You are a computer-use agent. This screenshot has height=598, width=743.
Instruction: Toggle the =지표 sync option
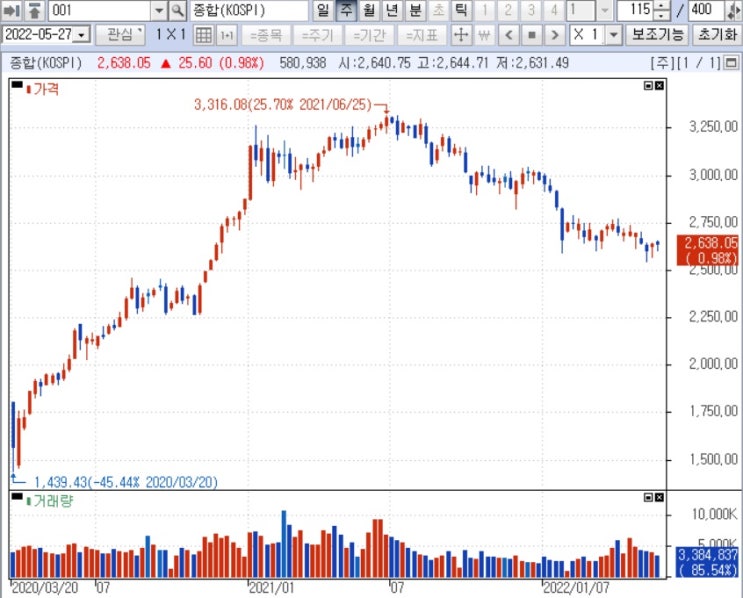coord(421,35)
